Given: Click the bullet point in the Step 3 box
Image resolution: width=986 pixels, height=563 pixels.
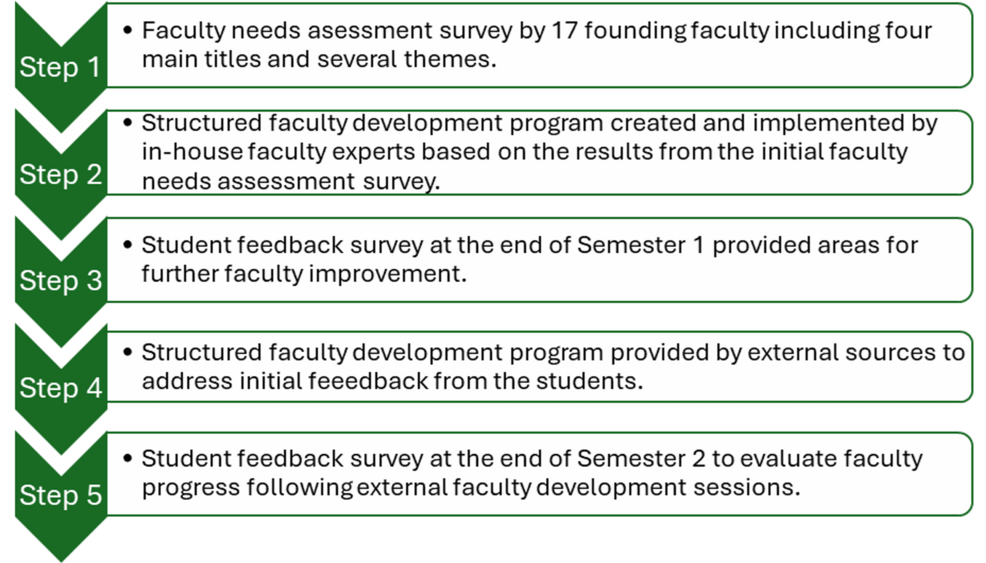Looking at the screenshot, I should coord(127,245).
